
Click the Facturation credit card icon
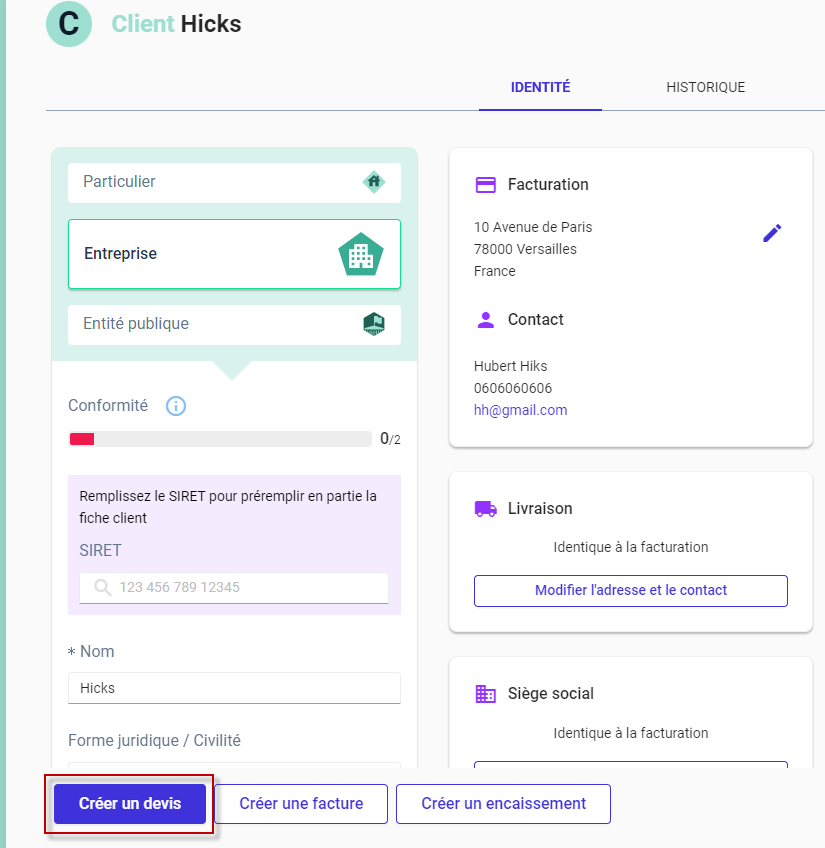[x=485, y=185]
